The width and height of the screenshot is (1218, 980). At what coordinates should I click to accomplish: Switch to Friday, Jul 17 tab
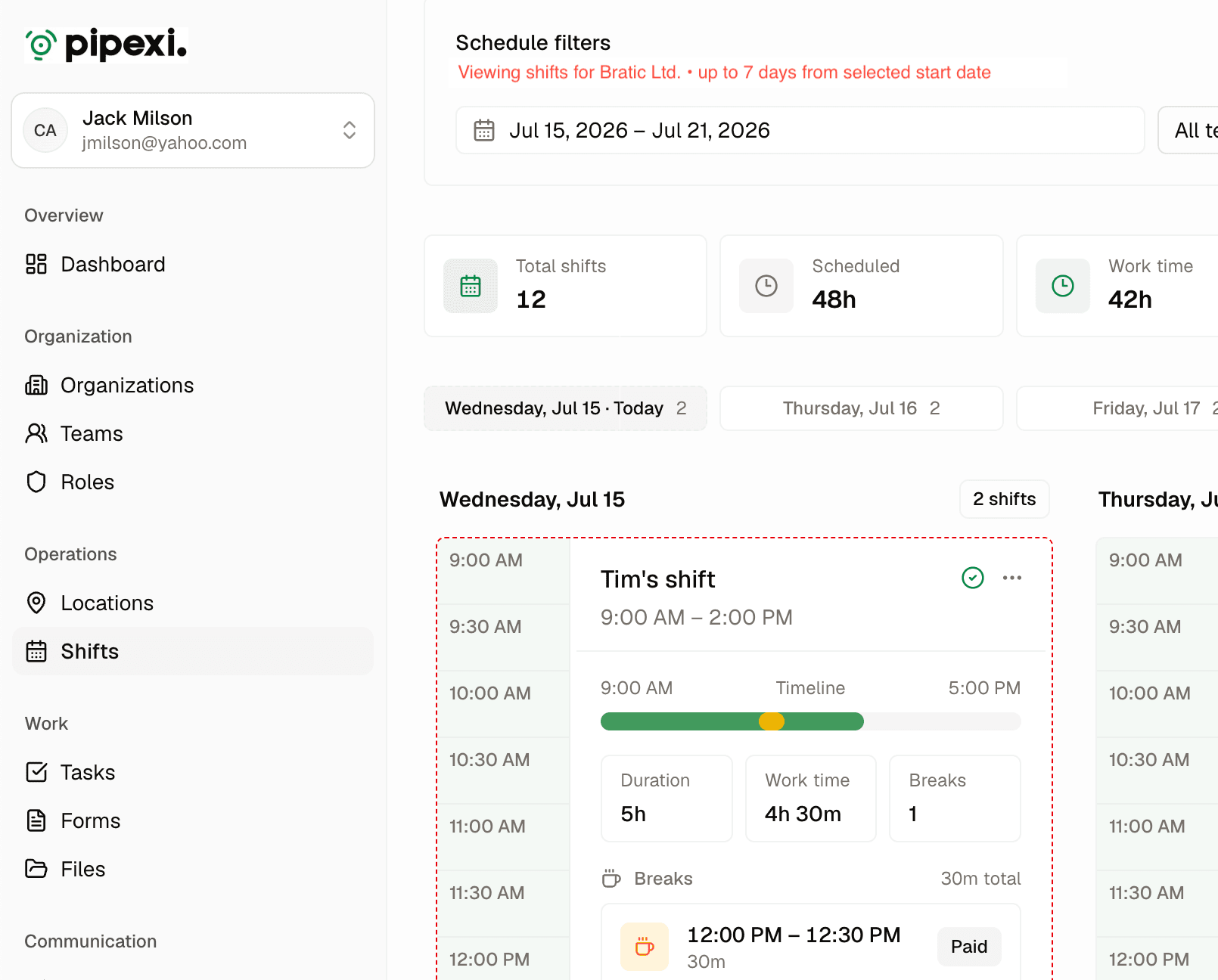coord(1117,408)
